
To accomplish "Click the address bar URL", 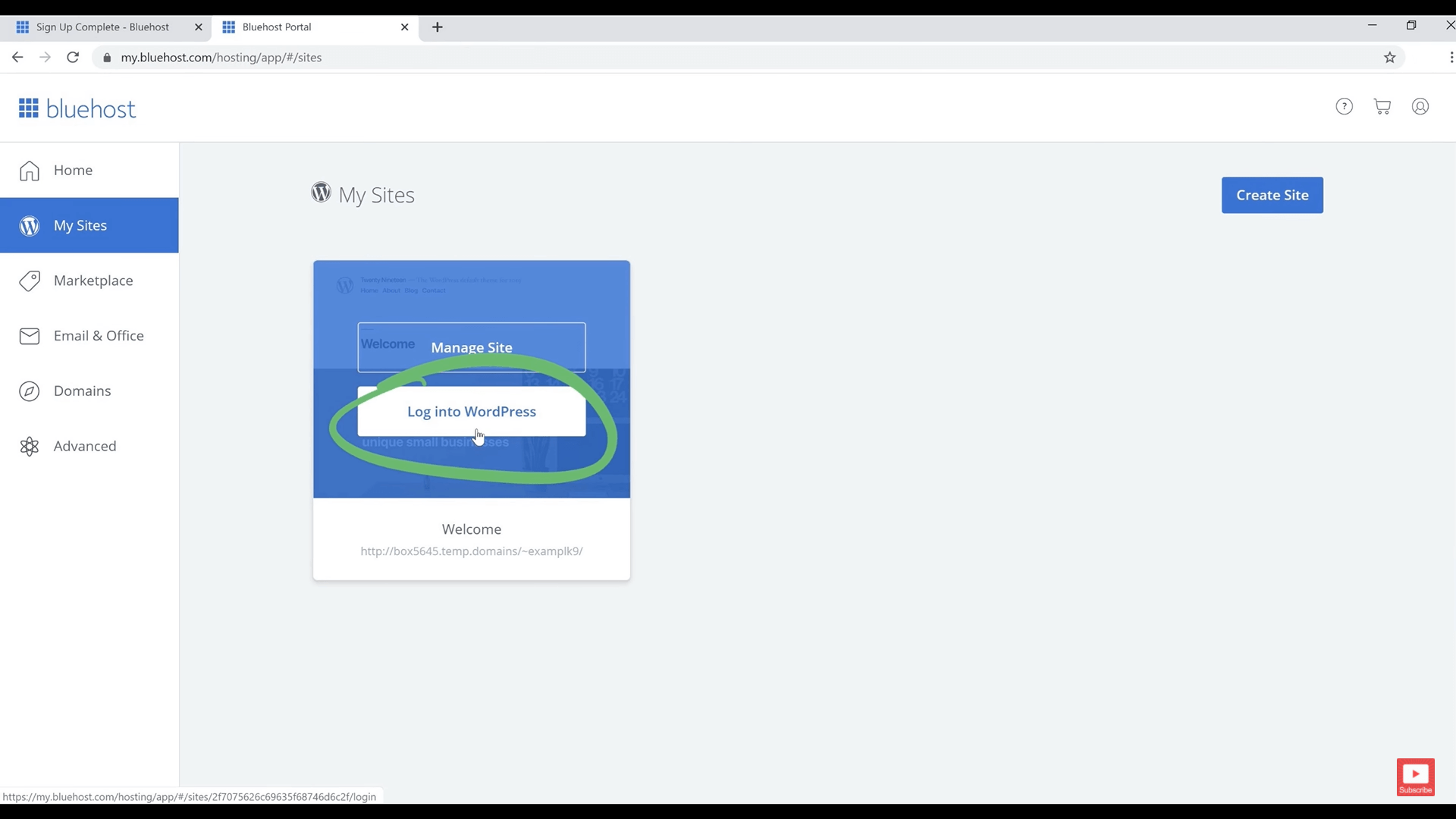I will pos(221,58).
